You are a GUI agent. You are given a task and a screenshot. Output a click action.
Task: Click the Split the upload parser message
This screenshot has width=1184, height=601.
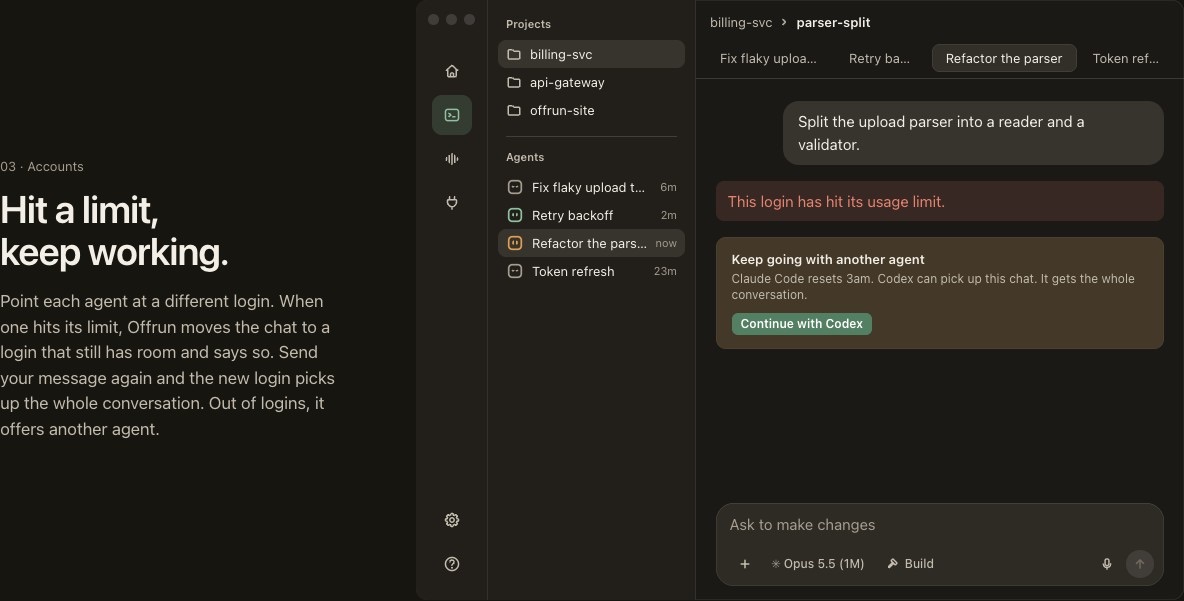point(973,133)
